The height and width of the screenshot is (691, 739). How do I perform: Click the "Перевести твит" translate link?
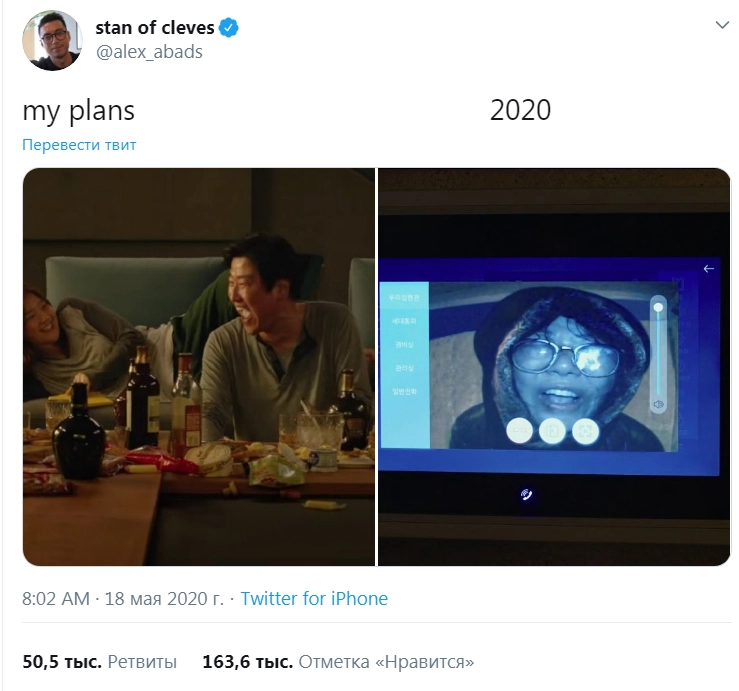pyautogui.click(x=79, y=145)
